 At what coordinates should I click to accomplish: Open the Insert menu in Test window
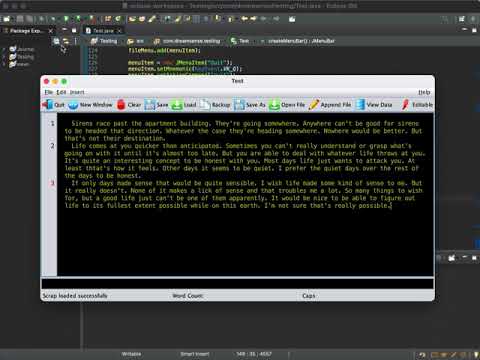pyautogui.click(x=77, y=92)
